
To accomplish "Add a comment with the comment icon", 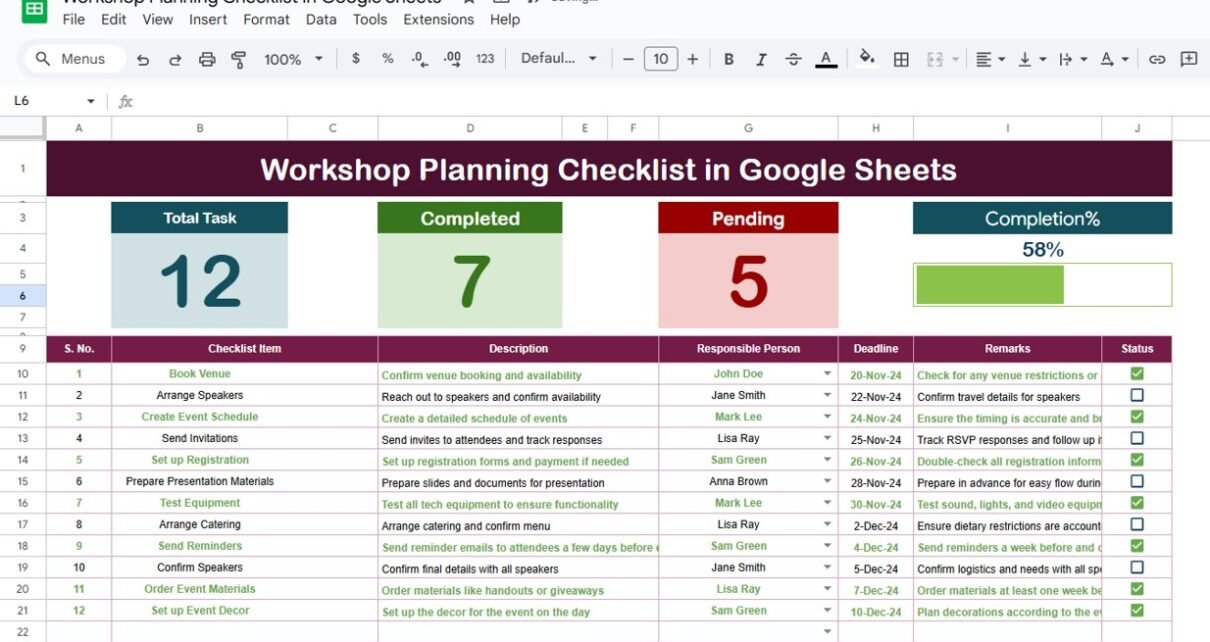I will click(x=1189, y=59).
